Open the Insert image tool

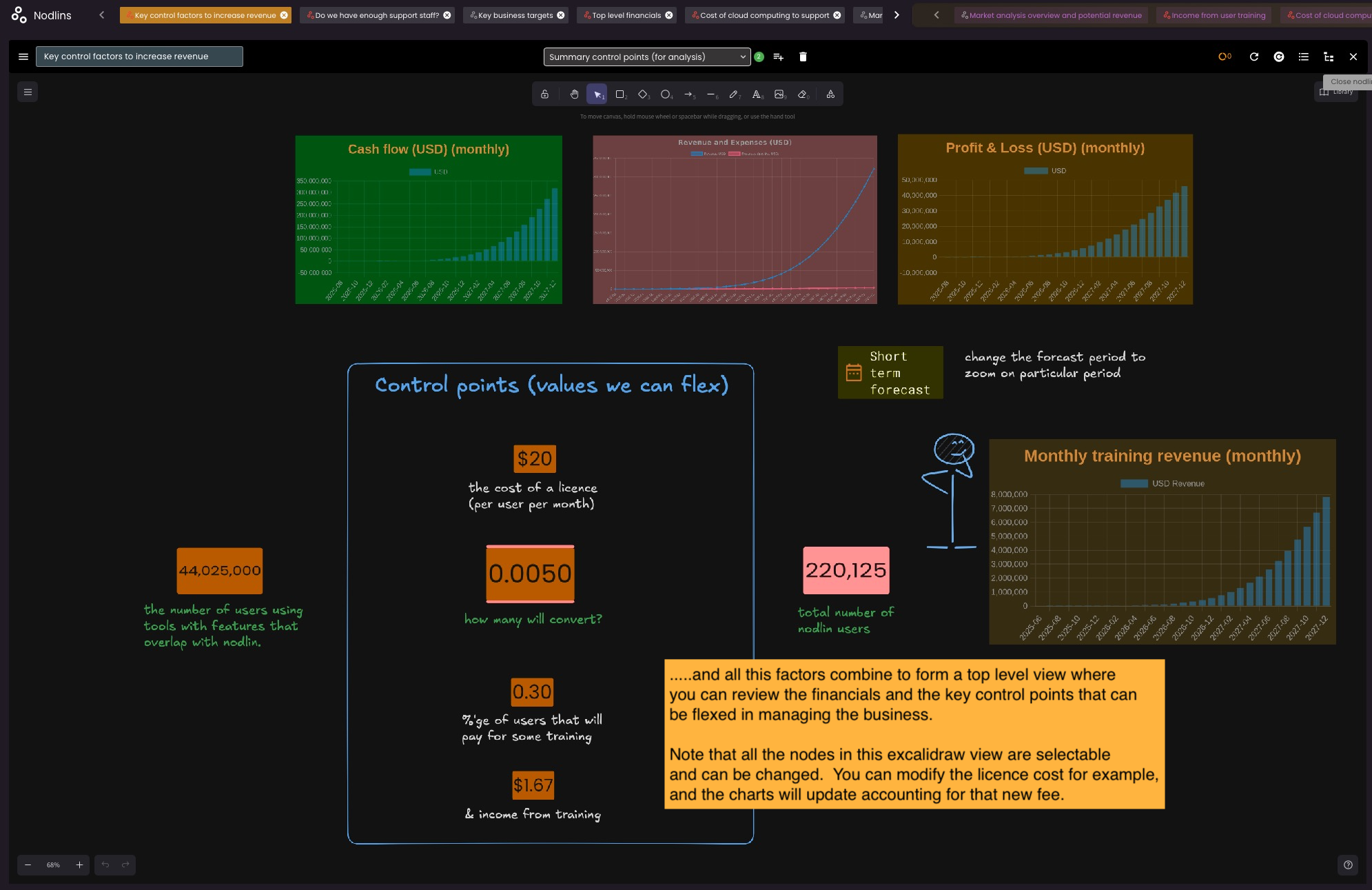pyautogui.click(x=779, y=94)
